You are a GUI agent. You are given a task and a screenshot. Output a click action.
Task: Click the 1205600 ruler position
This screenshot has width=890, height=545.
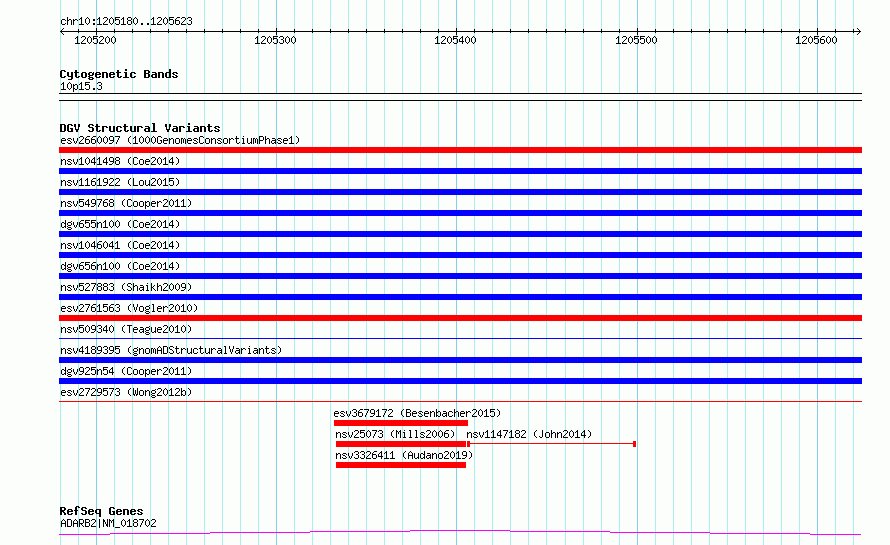tap(816, 40)
